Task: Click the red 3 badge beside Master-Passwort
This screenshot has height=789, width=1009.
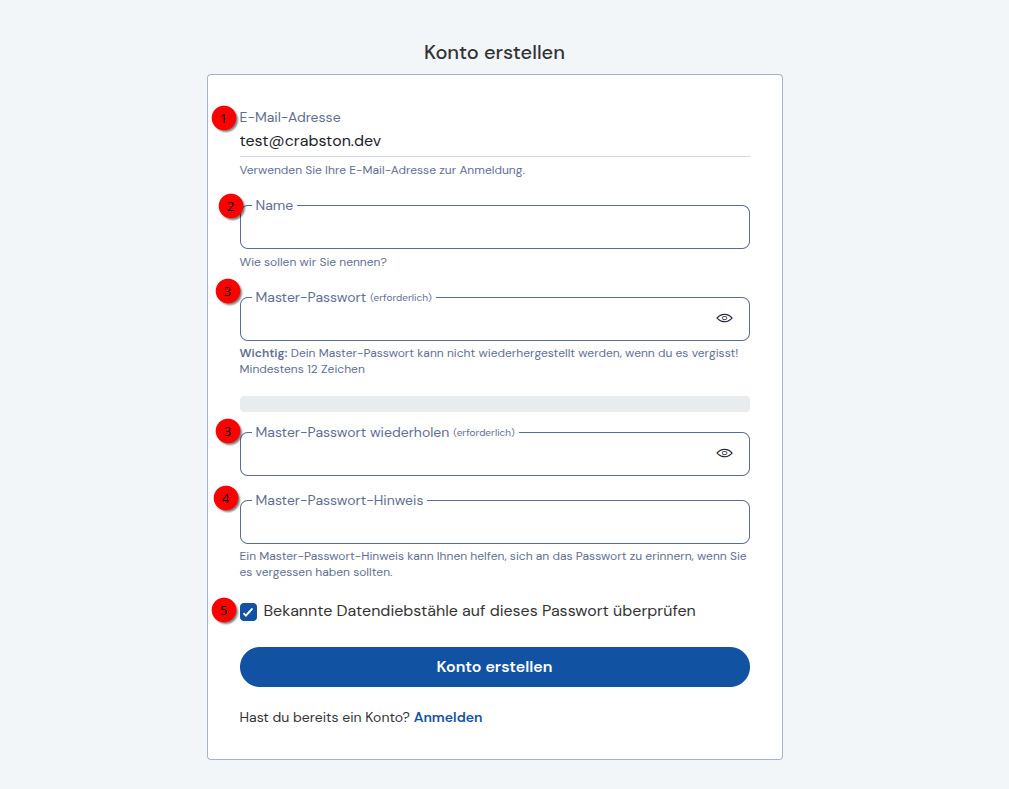Action: 228,292
